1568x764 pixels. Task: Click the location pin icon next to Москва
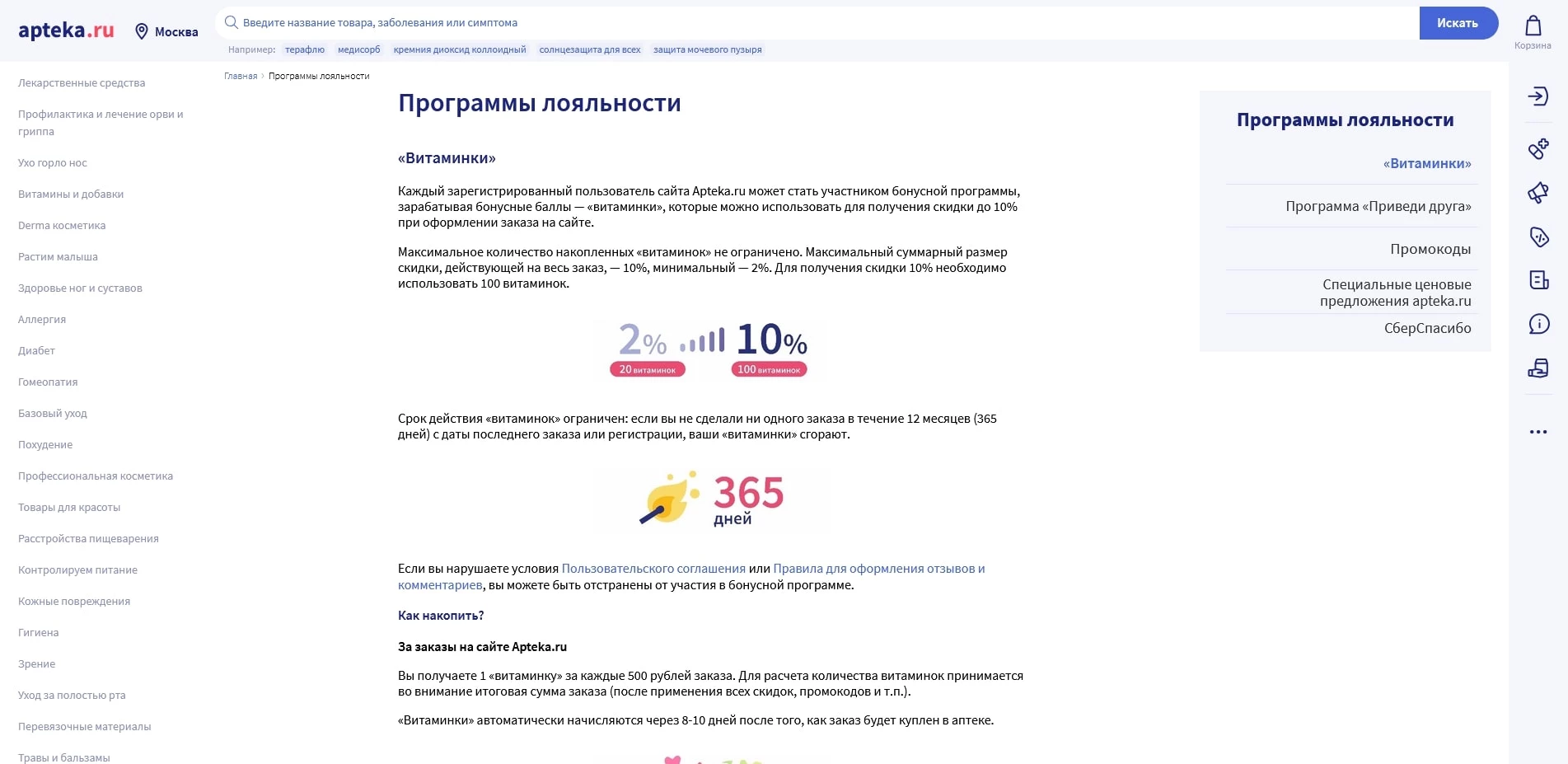[142, 30]
